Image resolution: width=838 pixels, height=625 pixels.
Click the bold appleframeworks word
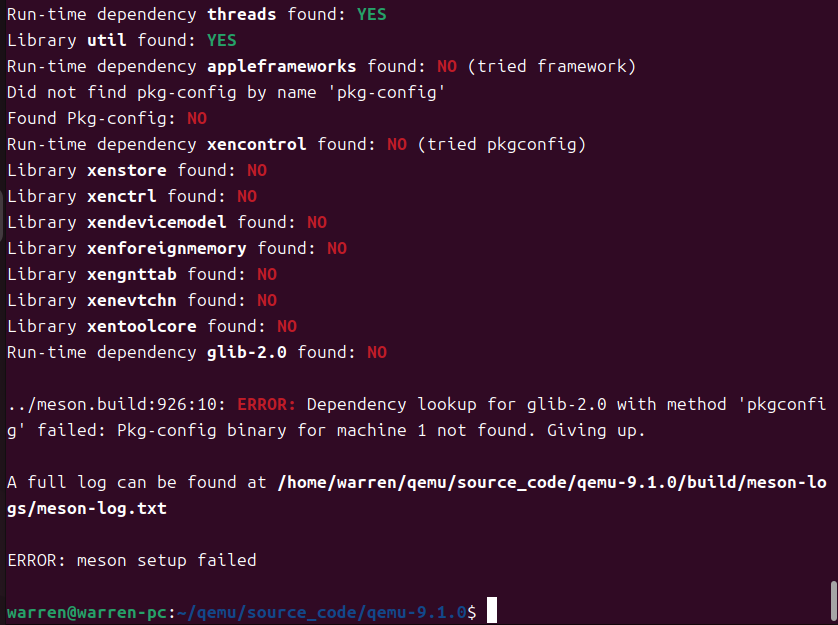tap(282, 66)
